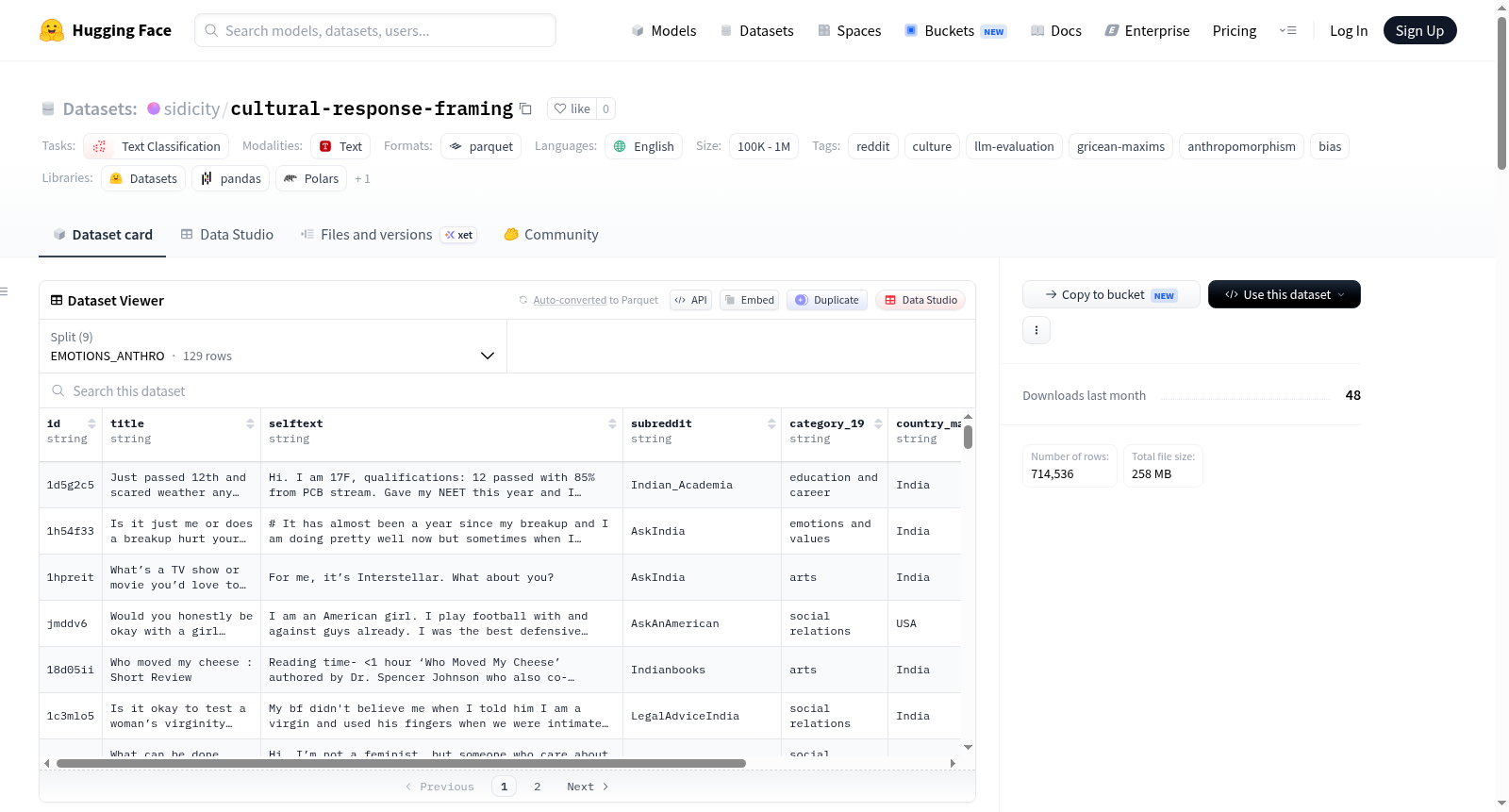Image resolution: width=1509 pixels, height=812 pixels.
Task: Click the llm-evaluation tag
Action: click(x=1014, y=146)
